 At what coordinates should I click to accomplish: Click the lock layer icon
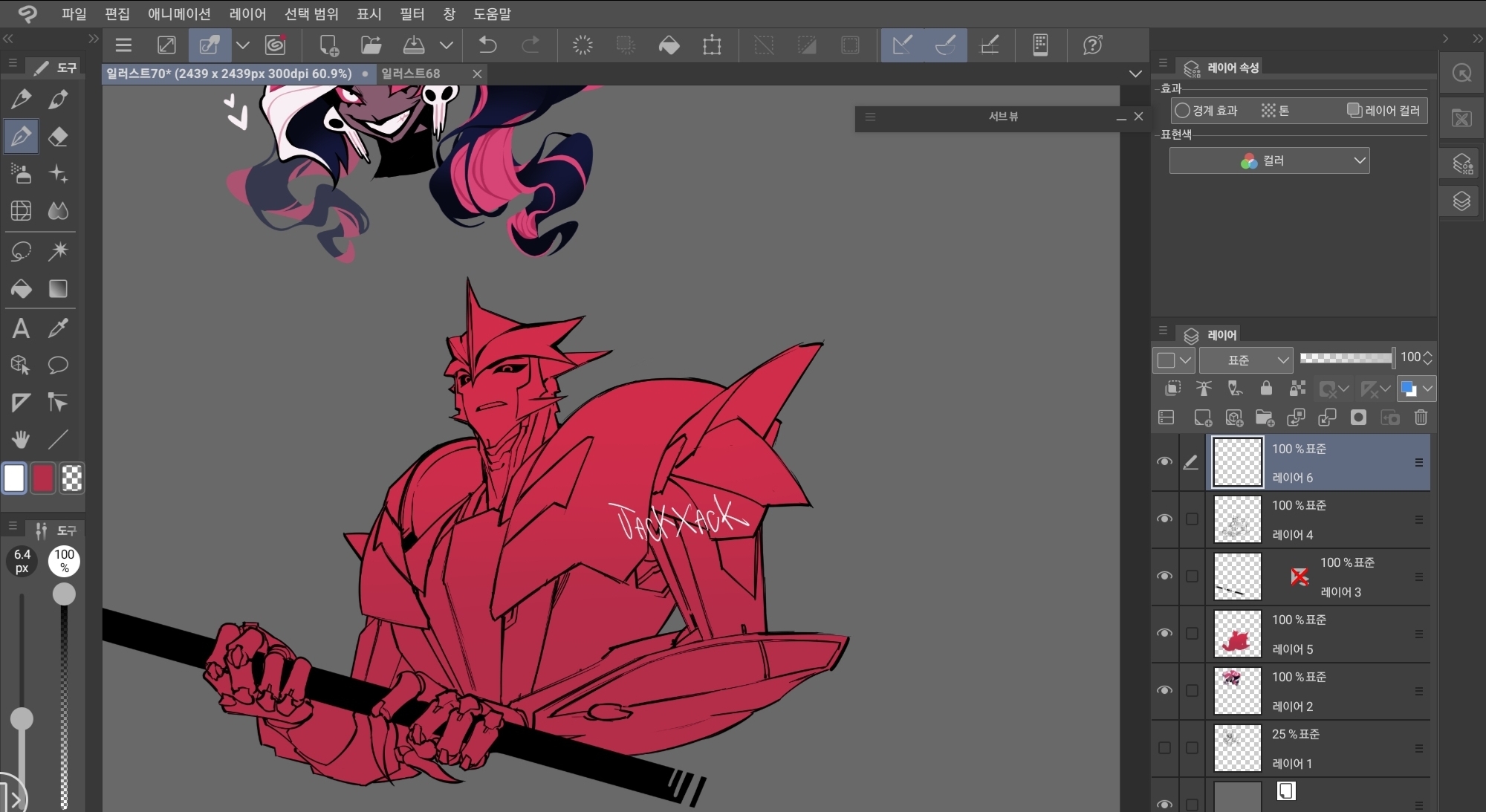1266,388
